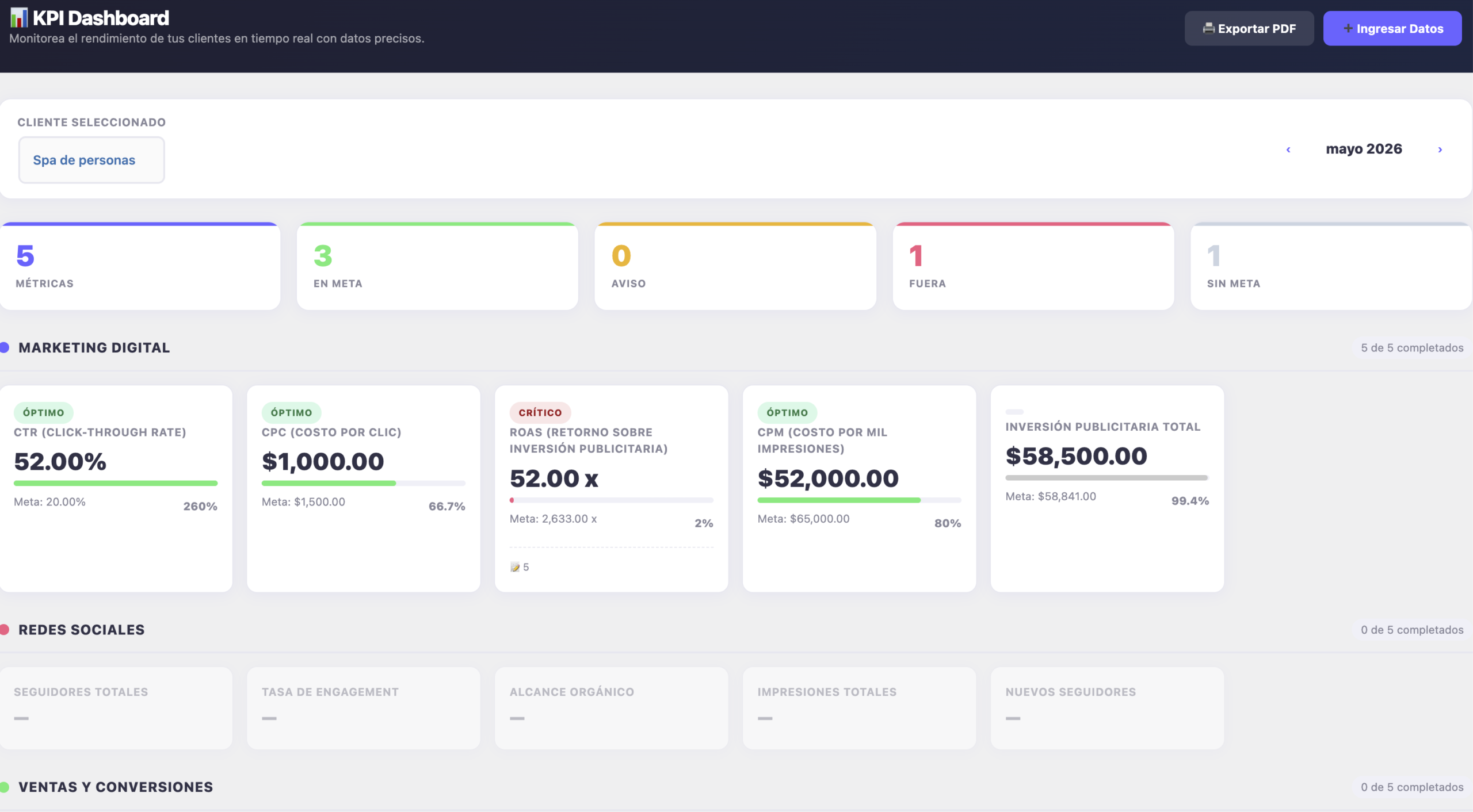Select the 5 Métricas summary card
This screenshot has width=1473, height=812.
pyautogui.click(x=140, y=266)
